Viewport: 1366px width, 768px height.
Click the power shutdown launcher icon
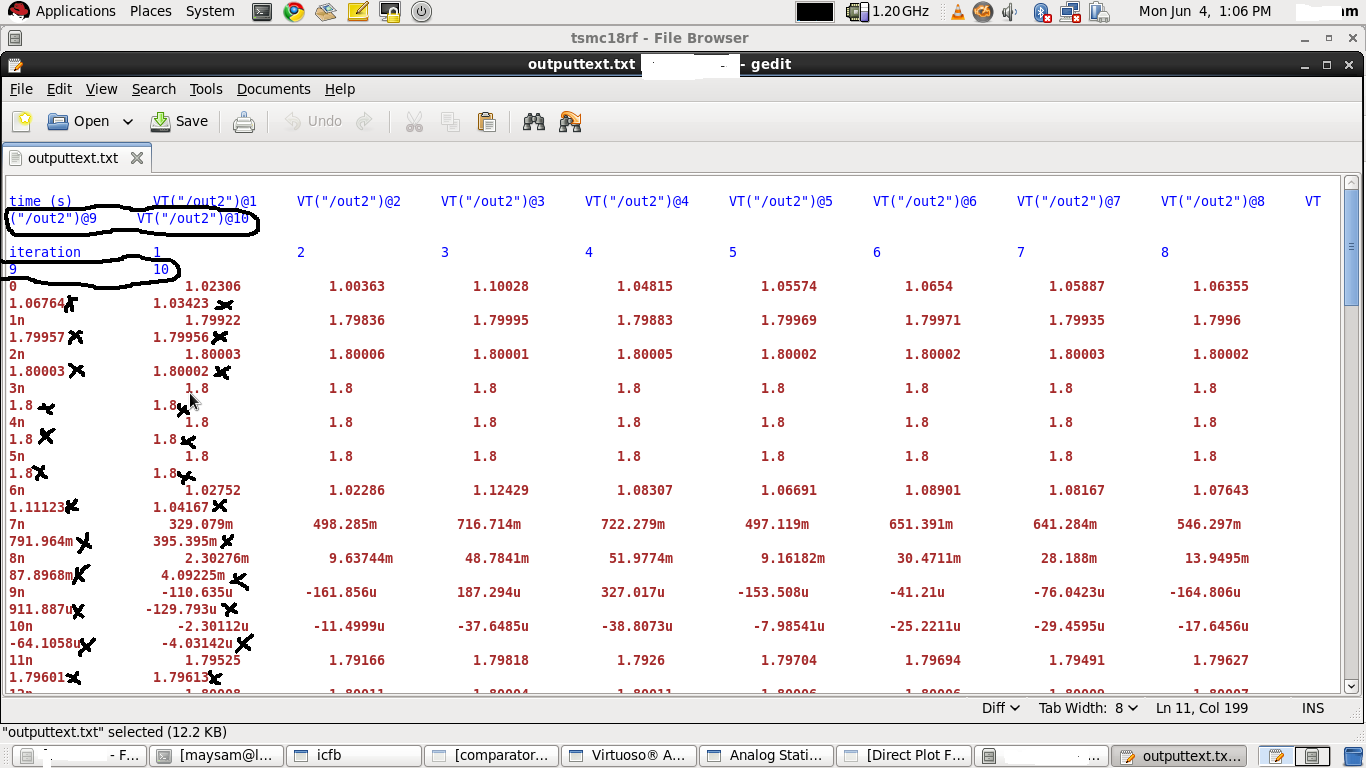click(421, 12)
